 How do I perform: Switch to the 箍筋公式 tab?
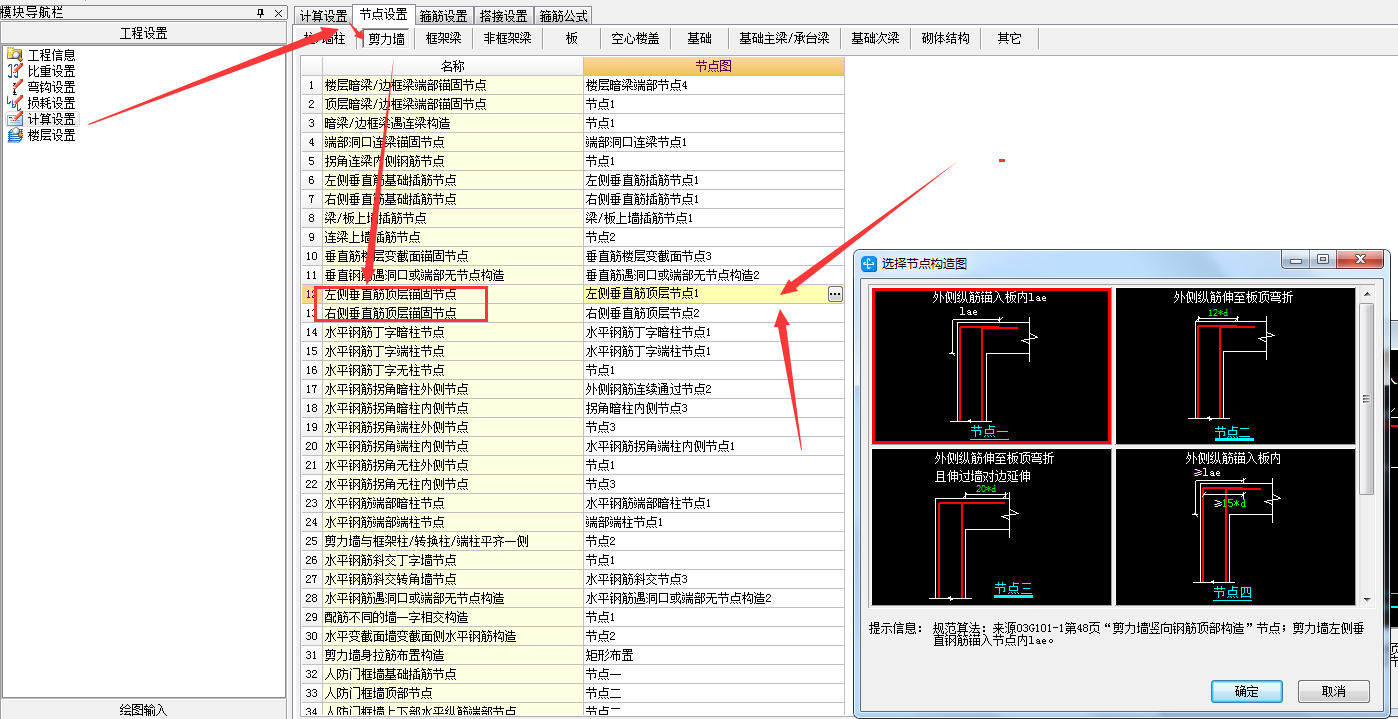pyautogui.click(x=563, y=16)
